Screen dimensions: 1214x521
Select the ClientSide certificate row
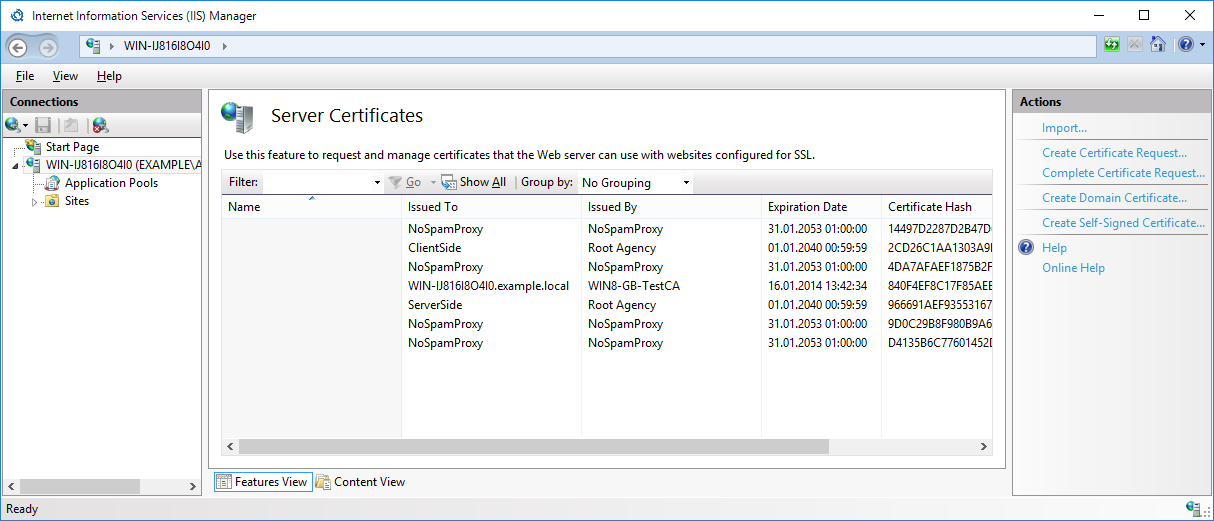click(x=607, y=248)
